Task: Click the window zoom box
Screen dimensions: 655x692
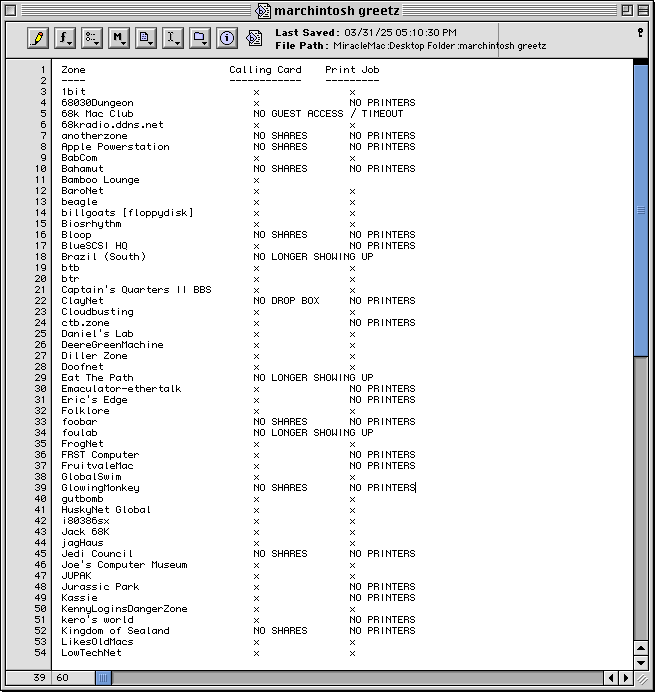Action: tap(627, 10)
